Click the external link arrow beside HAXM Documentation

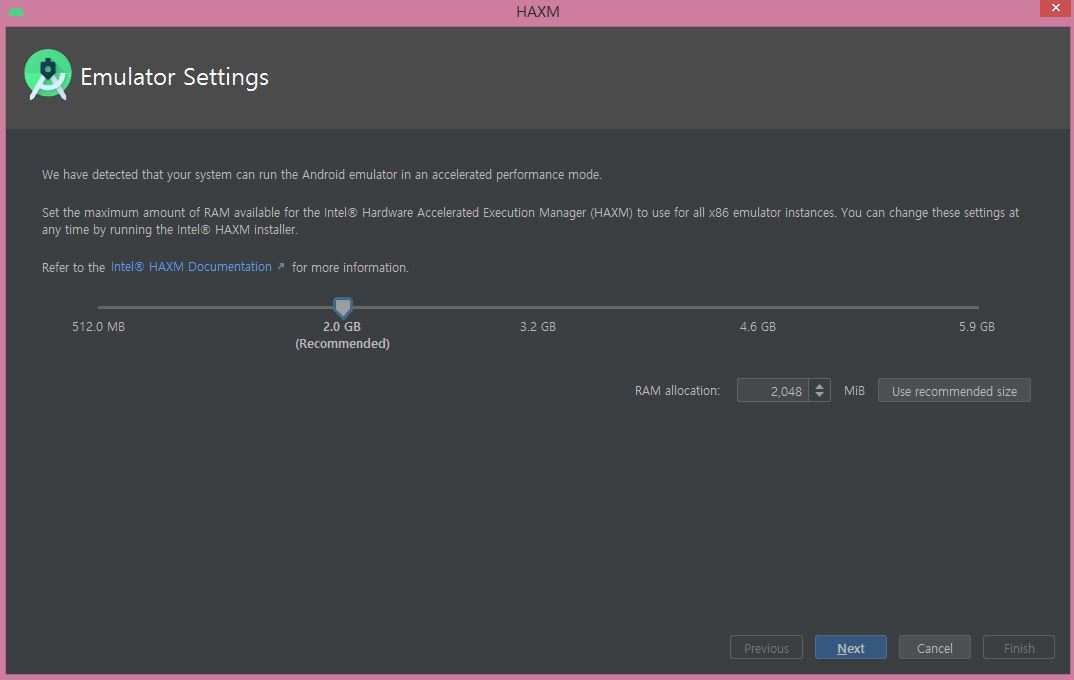(x=280, y=266)
